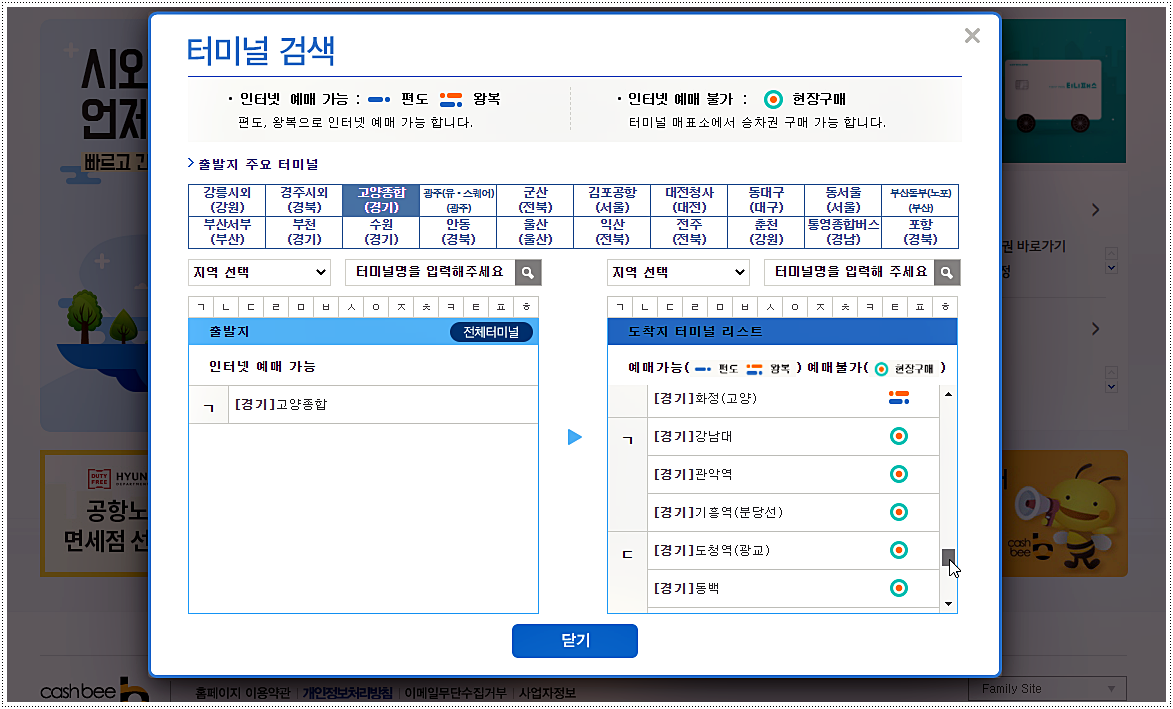Image resolution: width=1173 pixels, height=709 pixels.
Task: Select 동서울(서울) terminal
Action: [843, 200]
